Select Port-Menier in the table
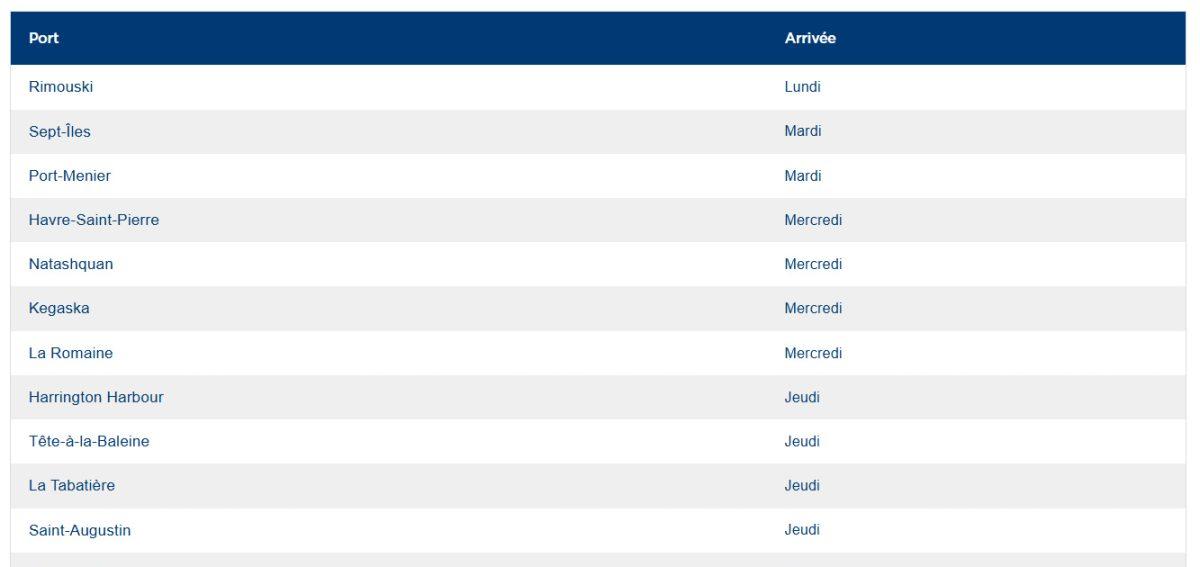The height and width of the screenshot is (567, 1200). click(x=70, y=176)
